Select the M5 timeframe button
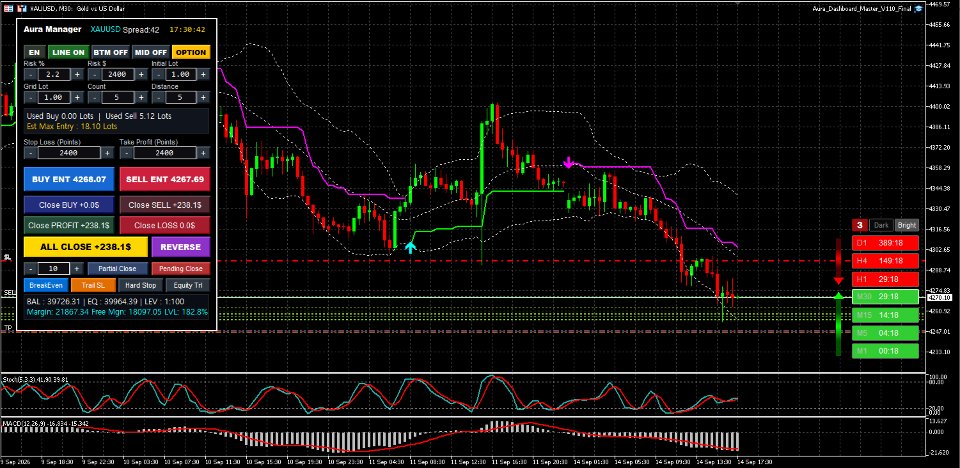960x468 pixels. click(x=885, y=333)
